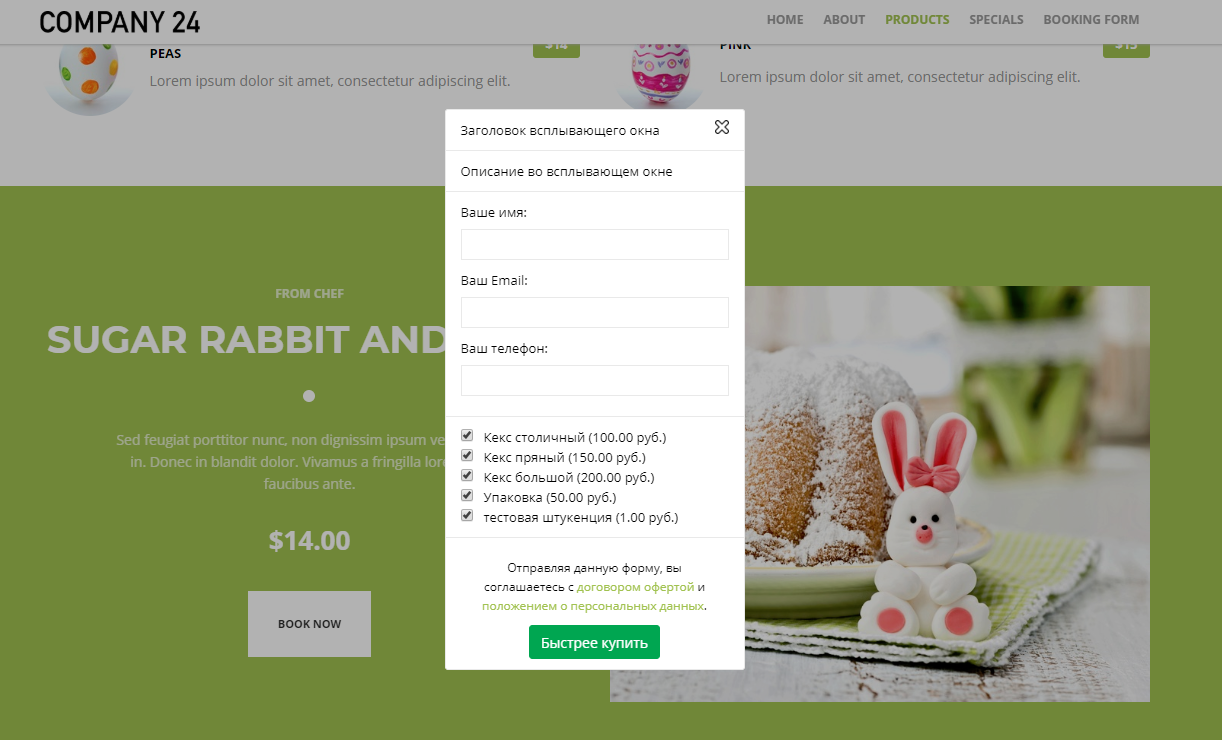Click the COMPANY 24 logo
Viewport: 1222px width, 740px height.
(x=120, y=21)
